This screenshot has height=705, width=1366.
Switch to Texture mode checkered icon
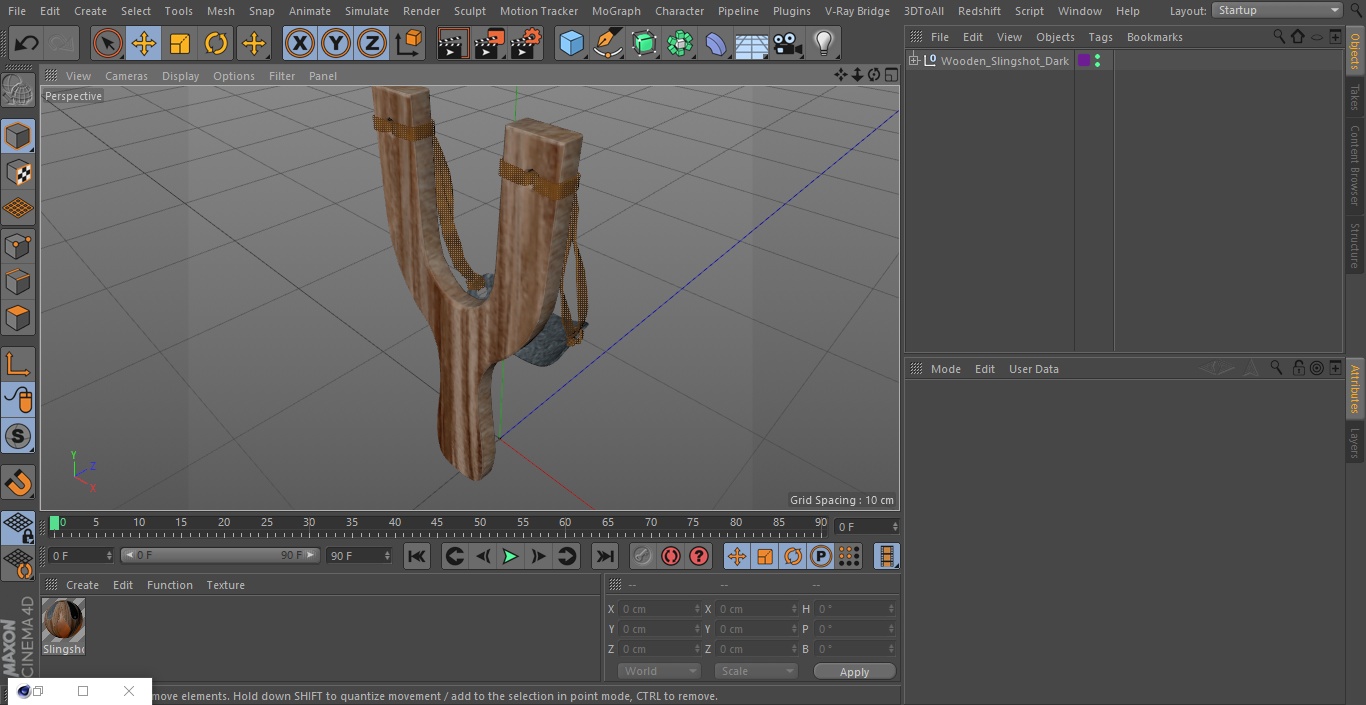pos(18,172)
